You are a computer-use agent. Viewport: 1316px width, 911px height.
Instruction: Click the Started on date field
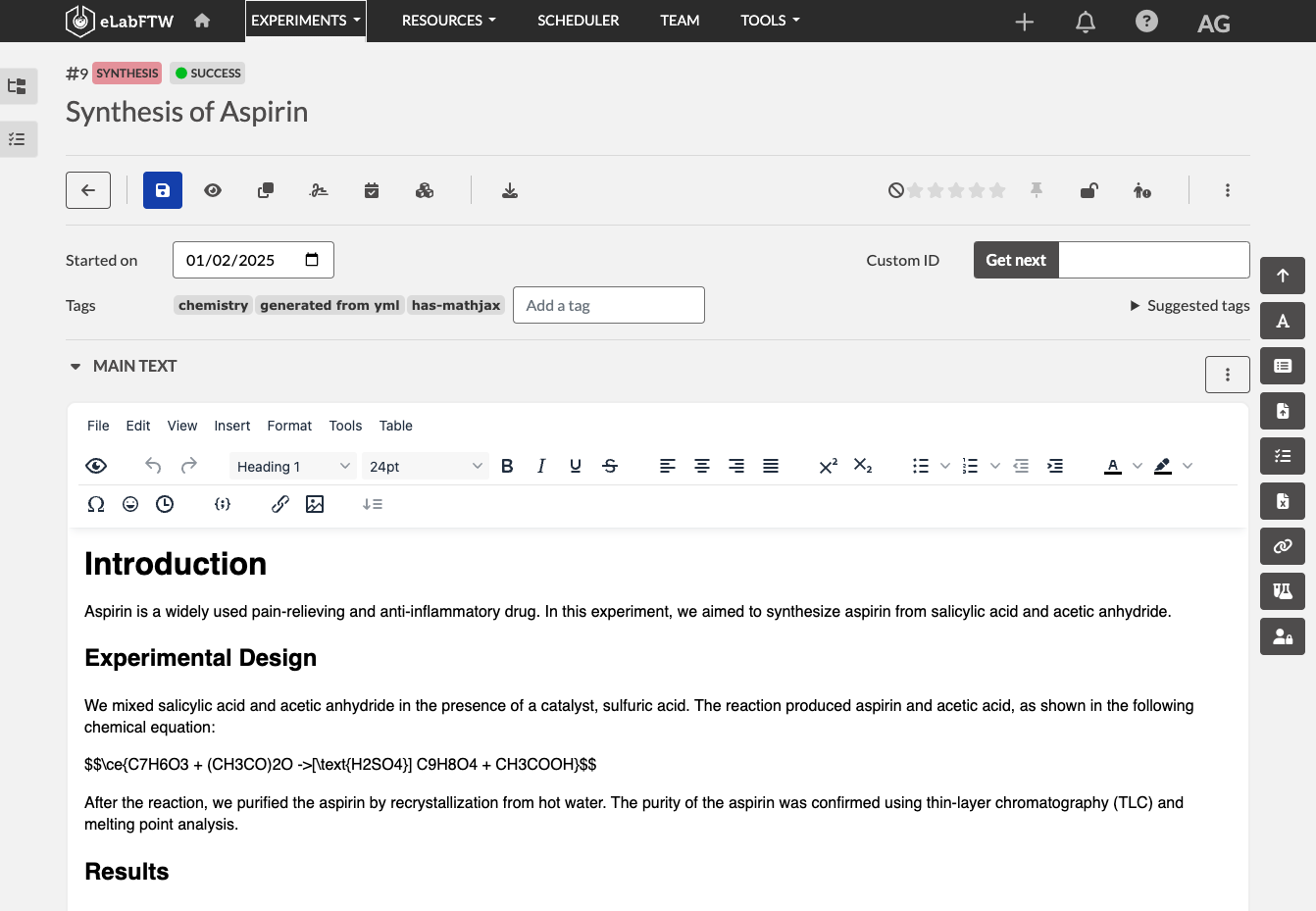tap(253, 260)
